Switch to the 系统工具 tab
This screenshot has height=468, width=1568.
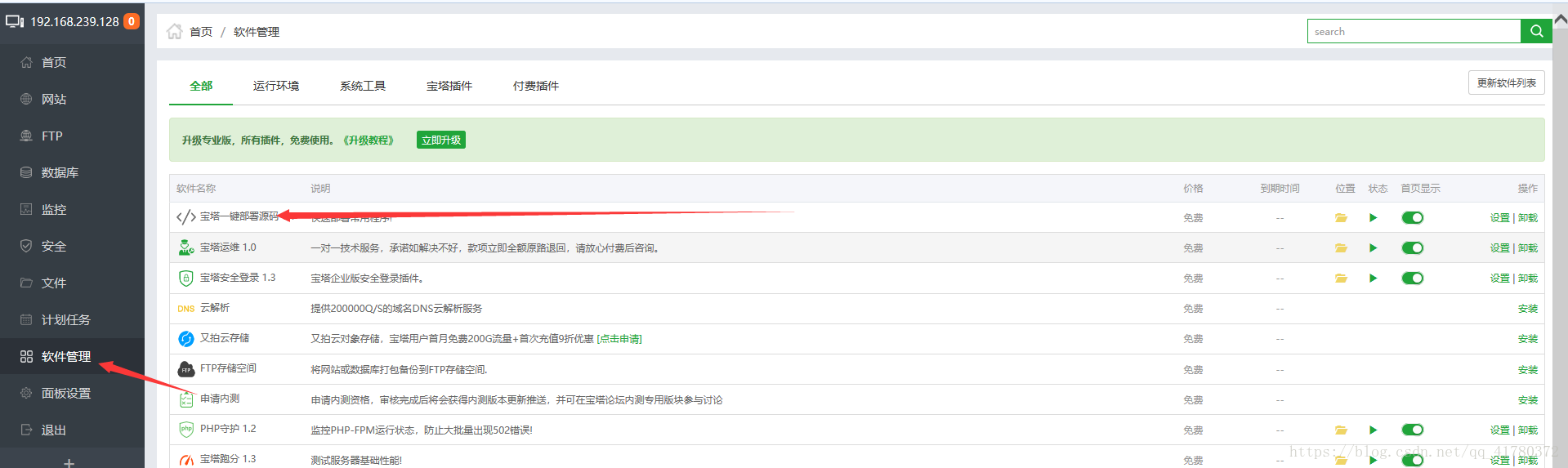[363, 86]
